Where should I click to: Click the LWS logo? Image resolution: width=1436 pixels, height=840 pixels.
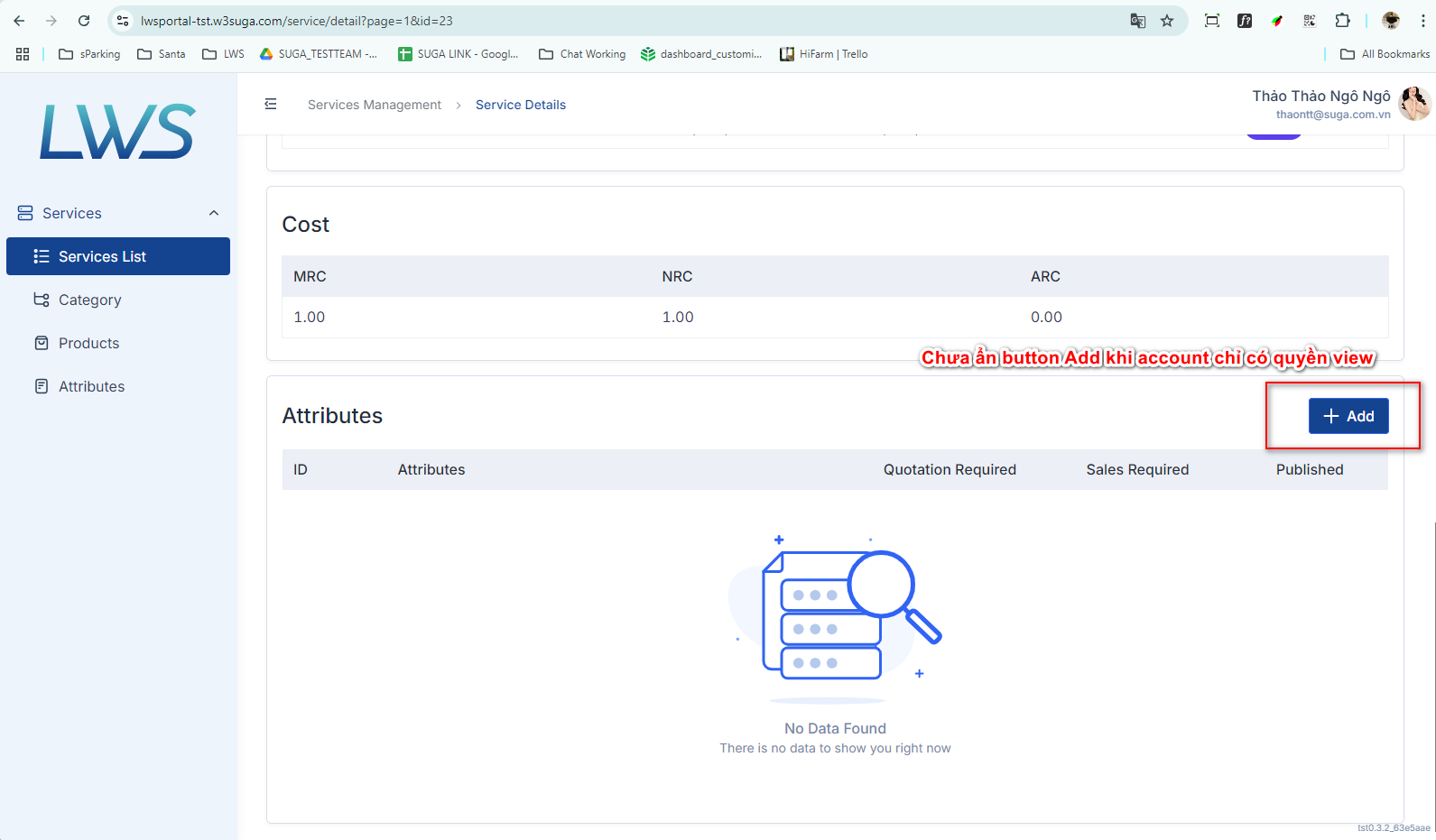pos(117,132)
